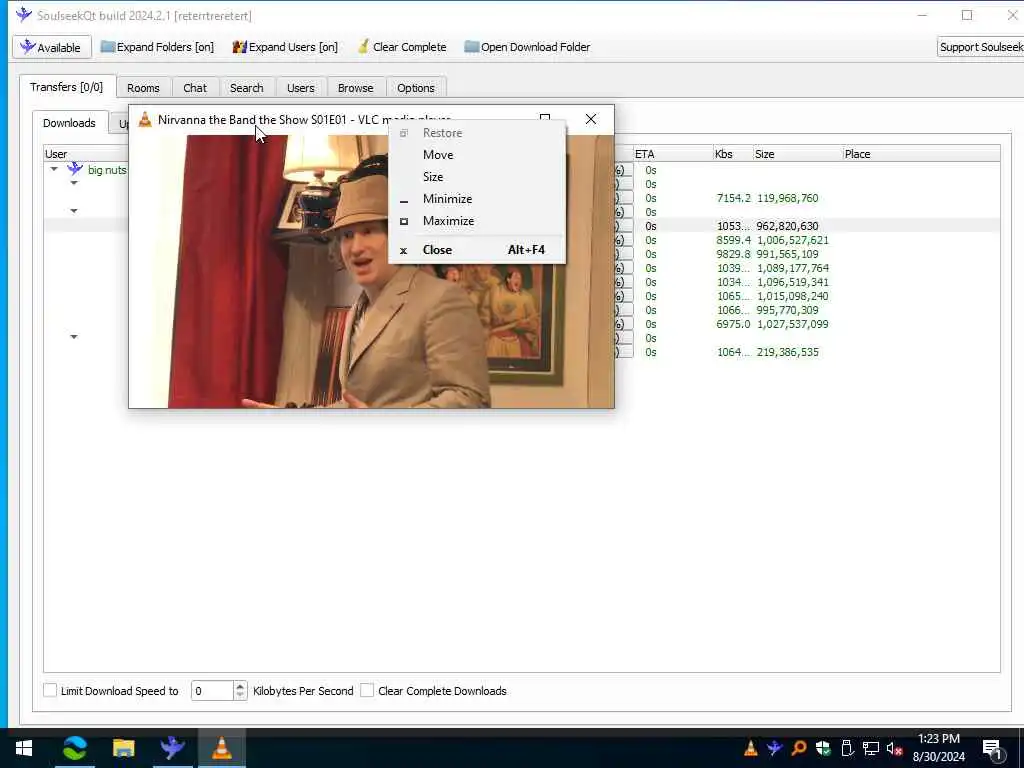Click the Kbs value 9829.8
The image size is (1024, 768).
[733, 254]
